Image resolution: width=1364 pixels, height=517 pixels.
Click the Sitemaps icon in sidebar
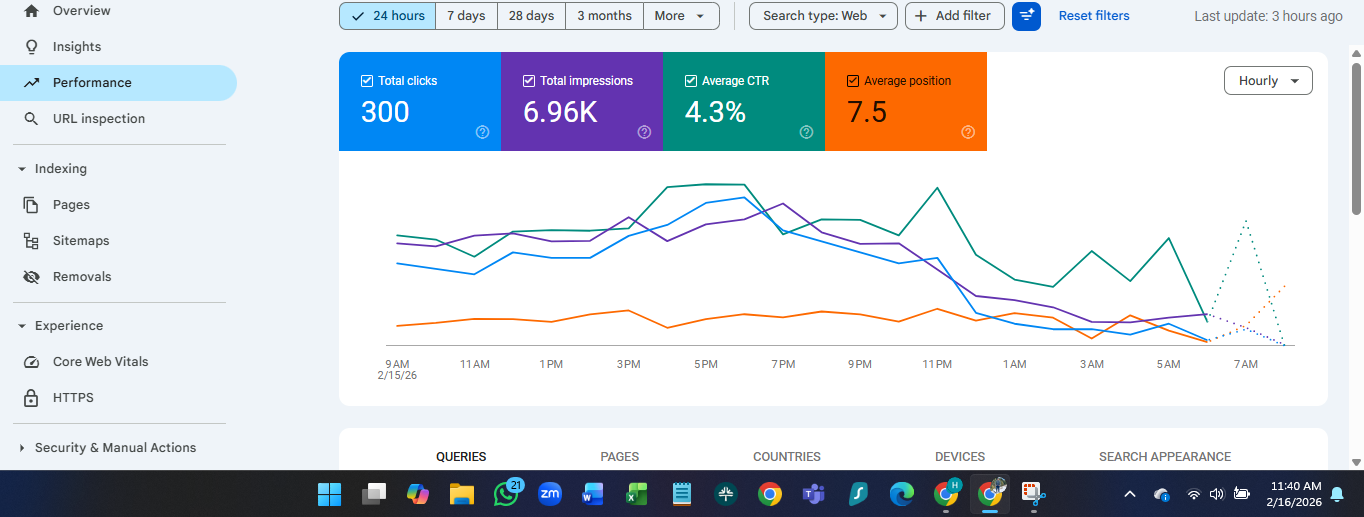(x=32, y=241)
